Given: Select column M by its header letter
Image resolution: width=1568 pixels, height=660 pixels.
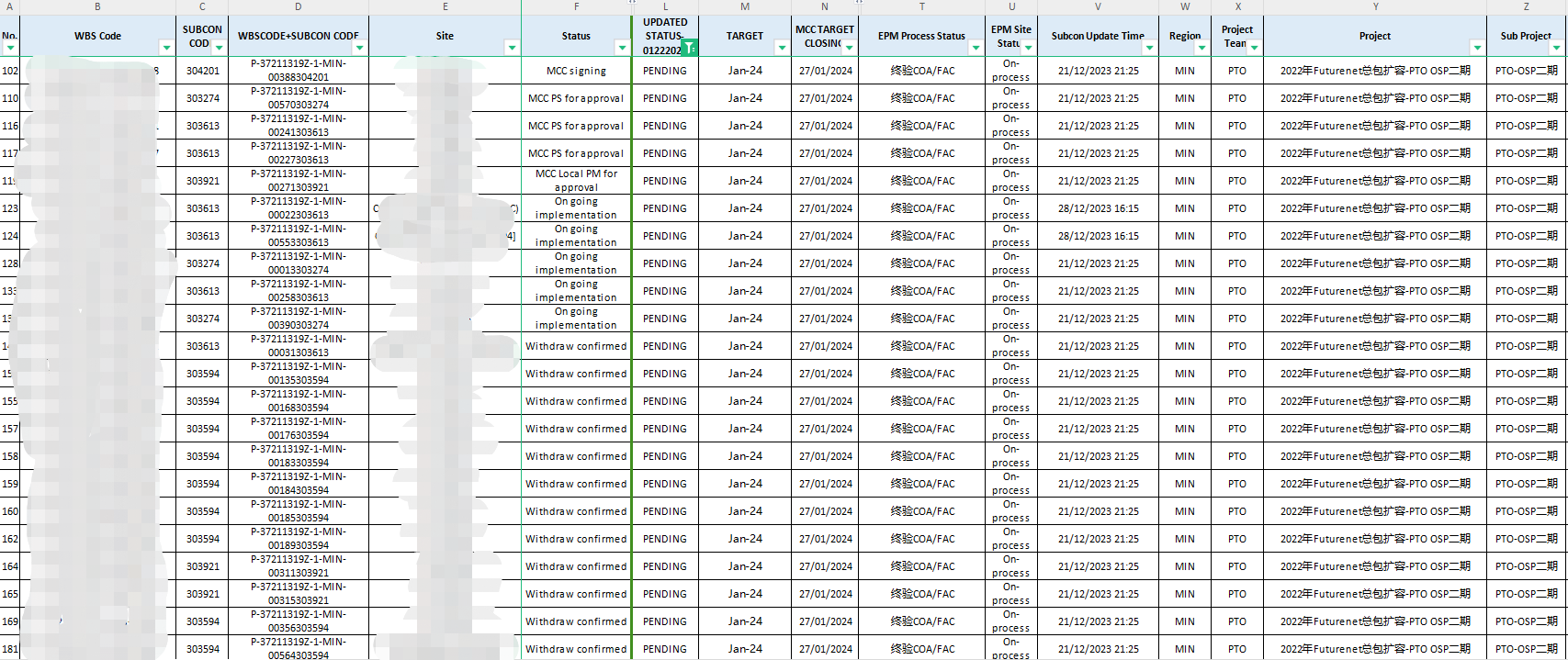Looking at the screenshot, I should coord(745,6).
